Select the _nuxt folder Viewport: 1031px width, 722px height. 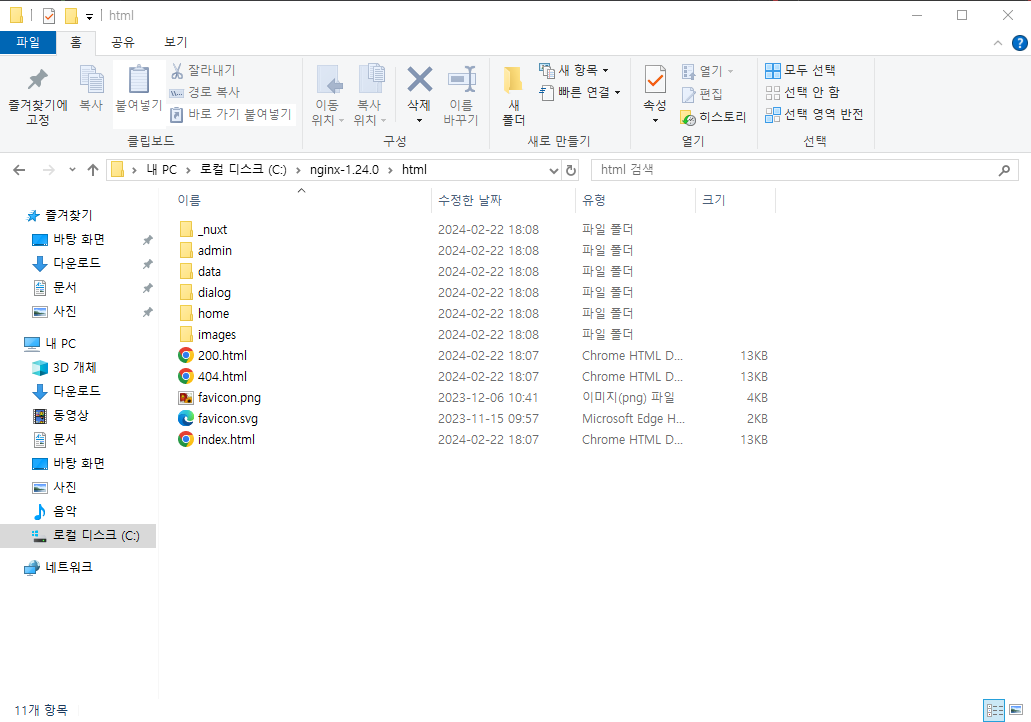212,229
